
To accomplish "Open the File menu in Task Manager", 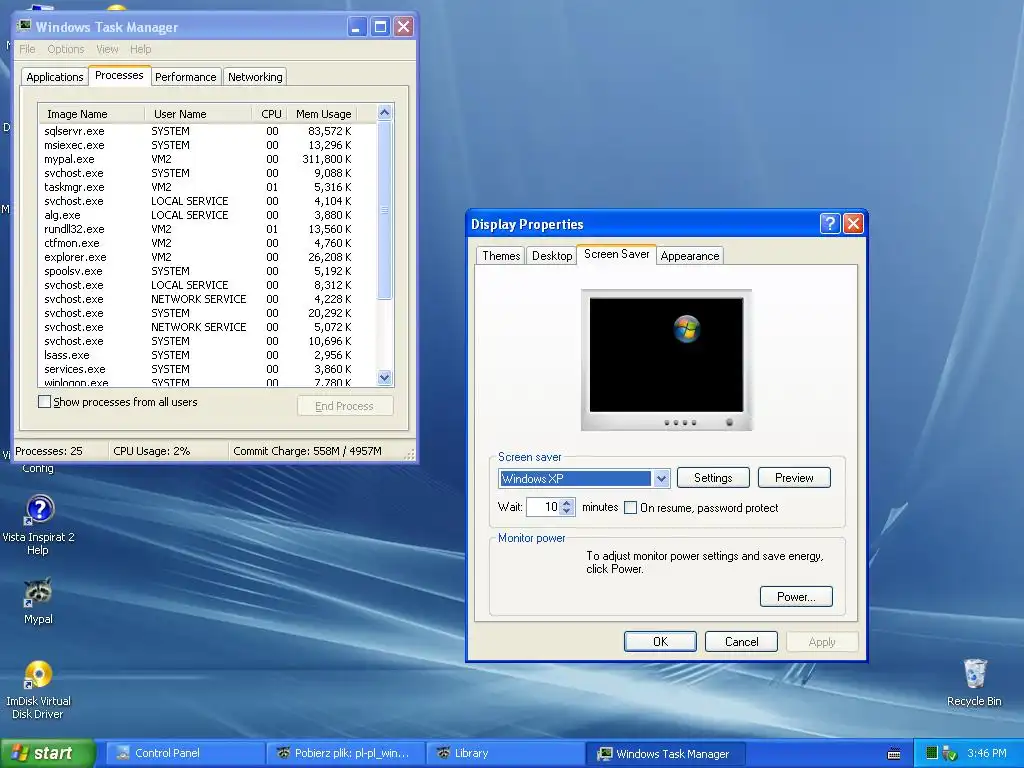I will coord(27,49).
